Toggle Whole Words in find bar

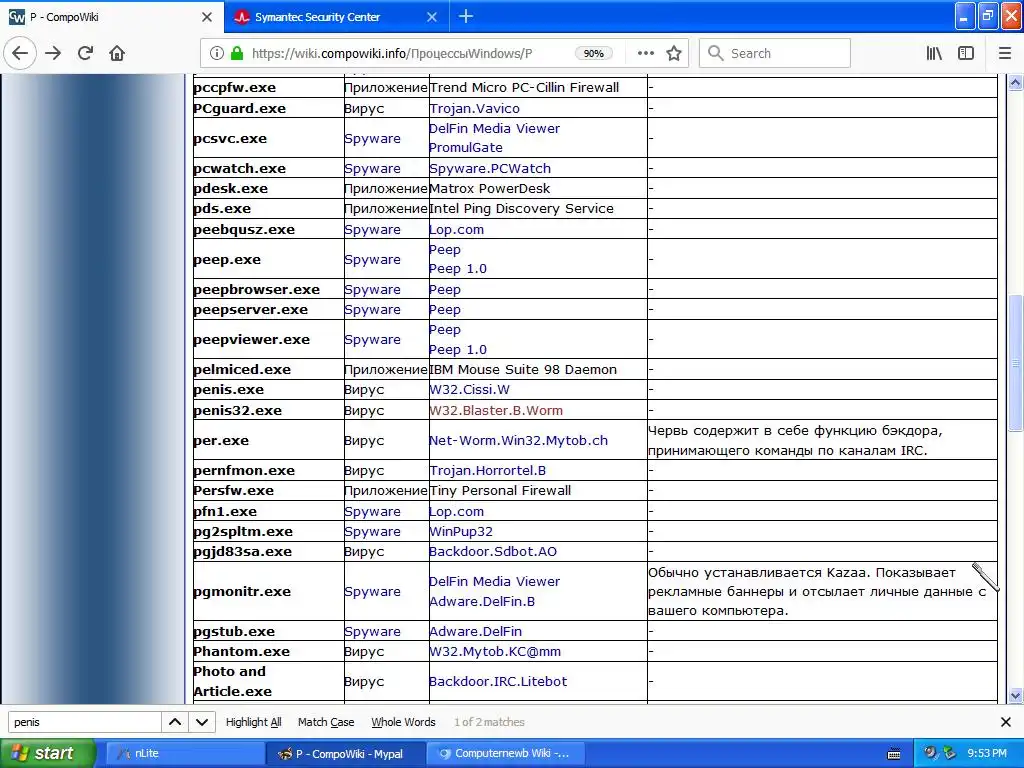pos(403,722)
